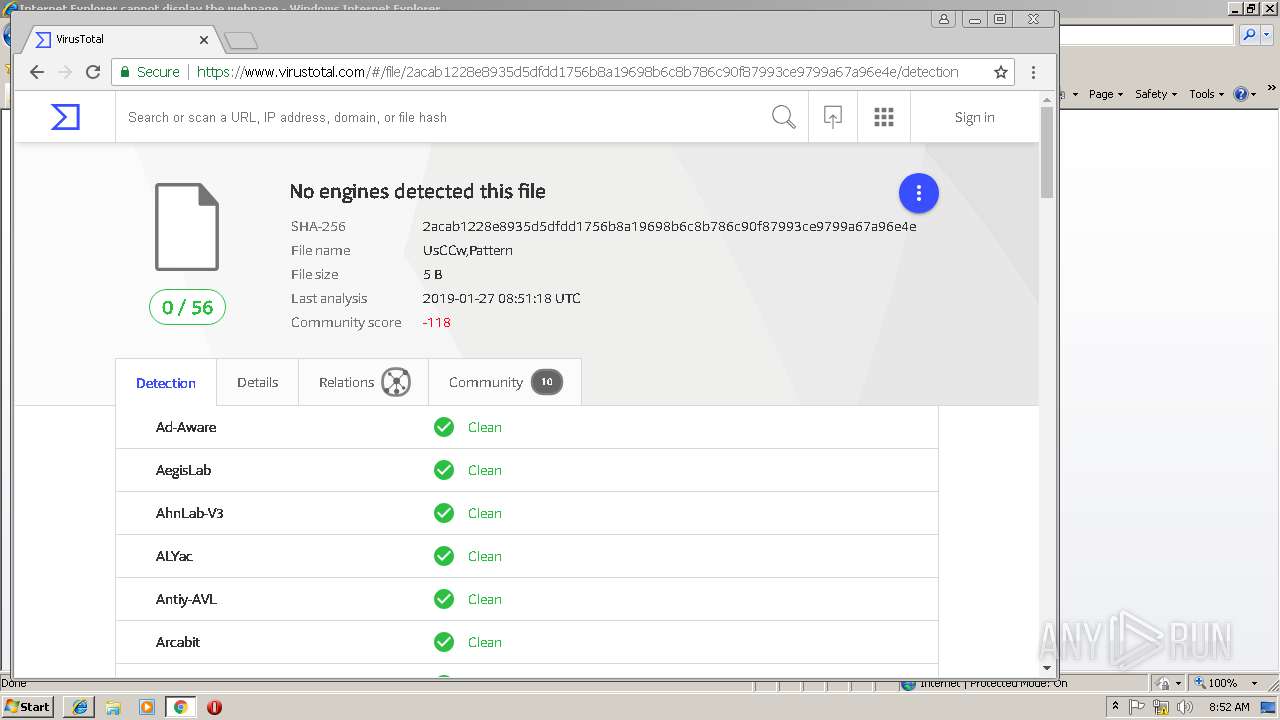The image size is (1280, 720).
Task: Open the Tools dropdown menu in Internet Explorer
Action: pyautogui.click(x=1207, y=94)
